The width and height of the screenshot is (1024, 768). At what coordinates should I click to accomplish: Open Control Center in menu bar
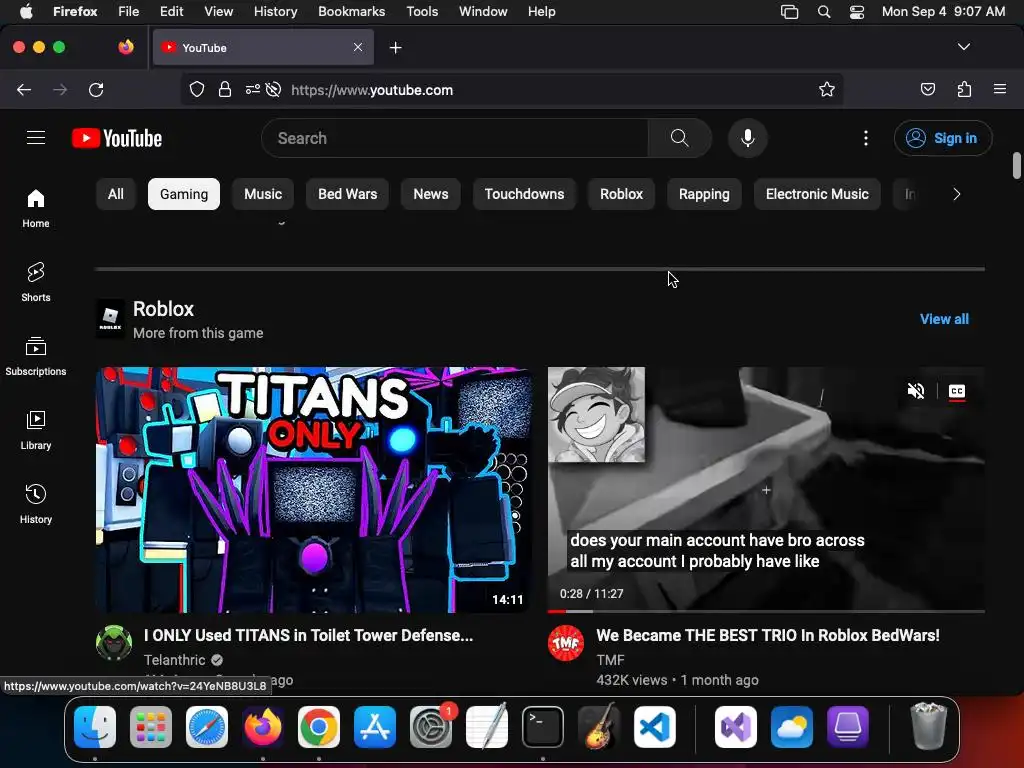pos(857,11)
